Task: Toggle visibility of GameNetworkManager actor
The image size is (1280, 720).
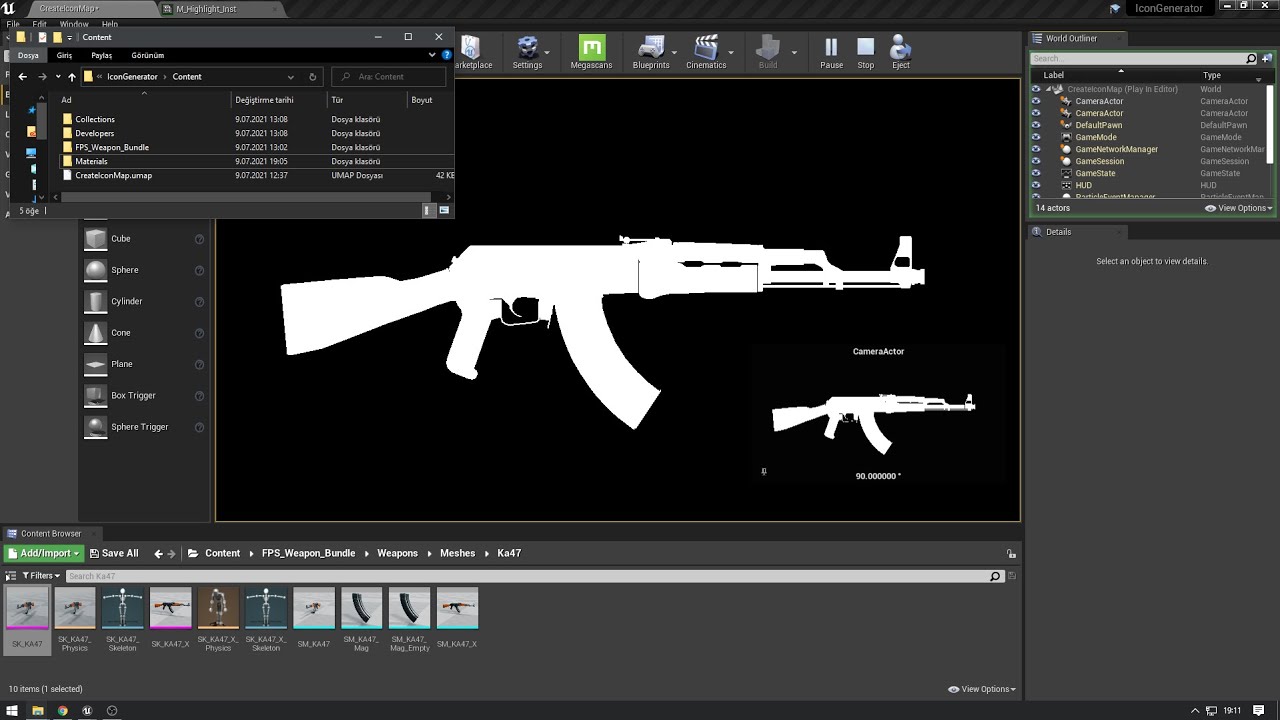Action: (x=1036, y=149)
